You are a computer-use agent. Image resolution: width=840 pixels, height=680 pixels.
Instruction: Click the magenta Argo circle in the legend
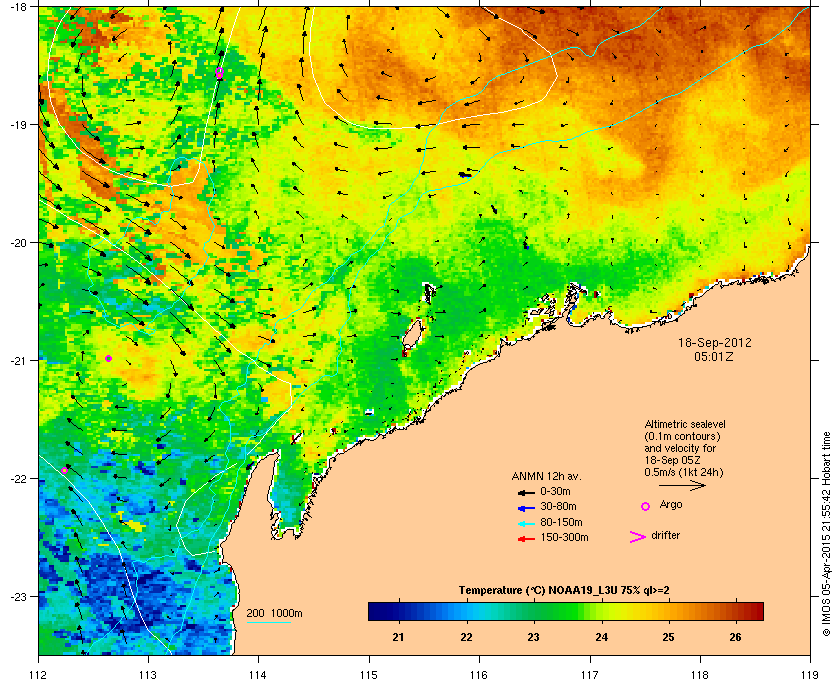[646, 506]
